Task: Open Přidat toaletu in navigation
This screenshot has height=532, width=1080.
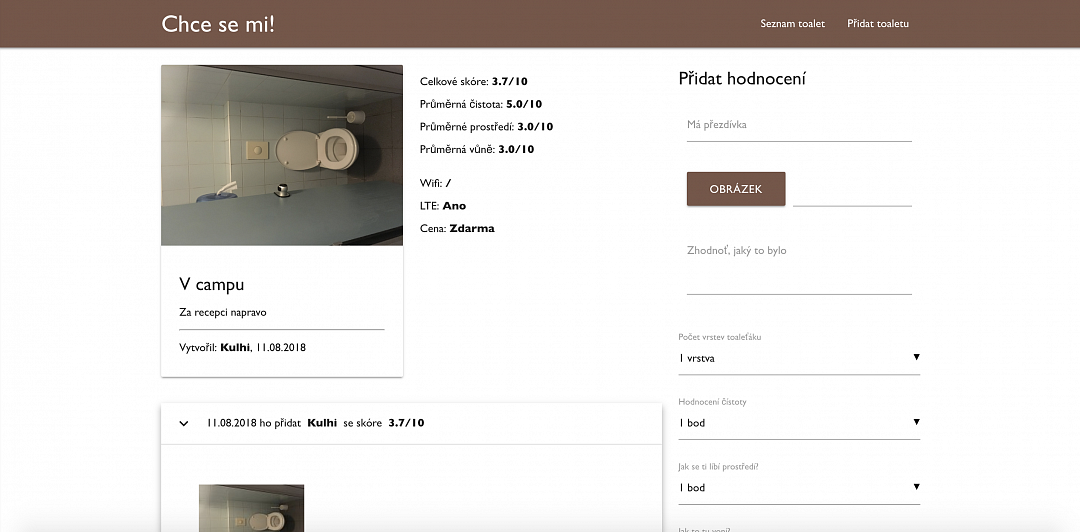Action: pos(878,23)
